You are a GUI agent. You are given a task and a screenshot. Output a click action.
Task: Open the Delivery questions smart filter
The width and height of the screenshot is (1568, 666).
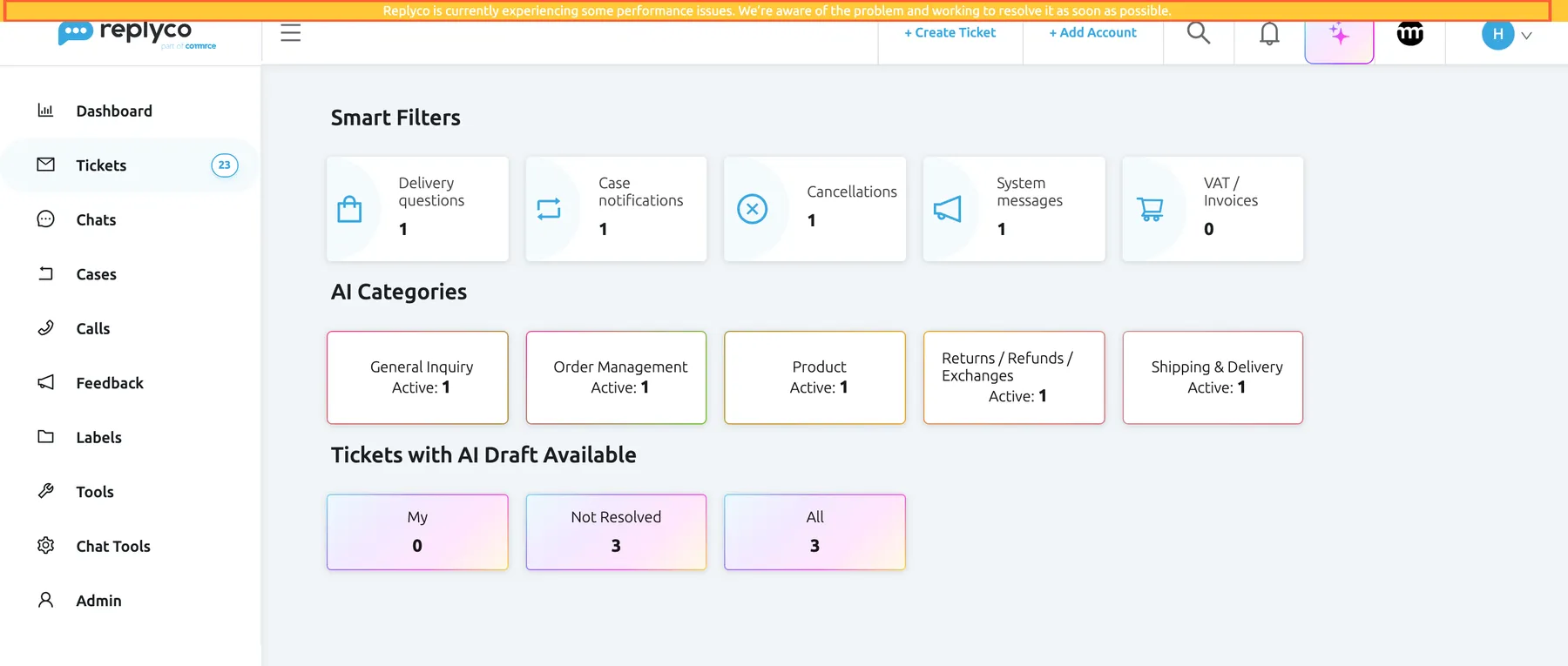pos(417,209)
